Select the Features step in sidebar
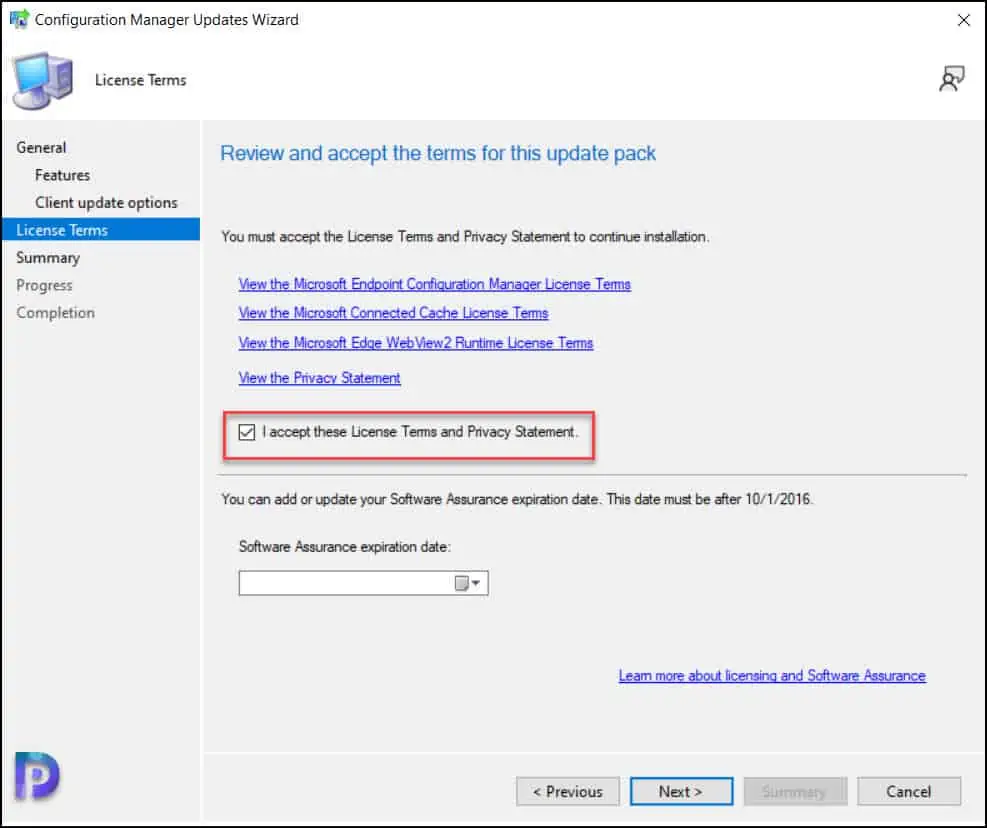Screen dimensions: 987x828 pyautogui.click(x=62, y=175)
